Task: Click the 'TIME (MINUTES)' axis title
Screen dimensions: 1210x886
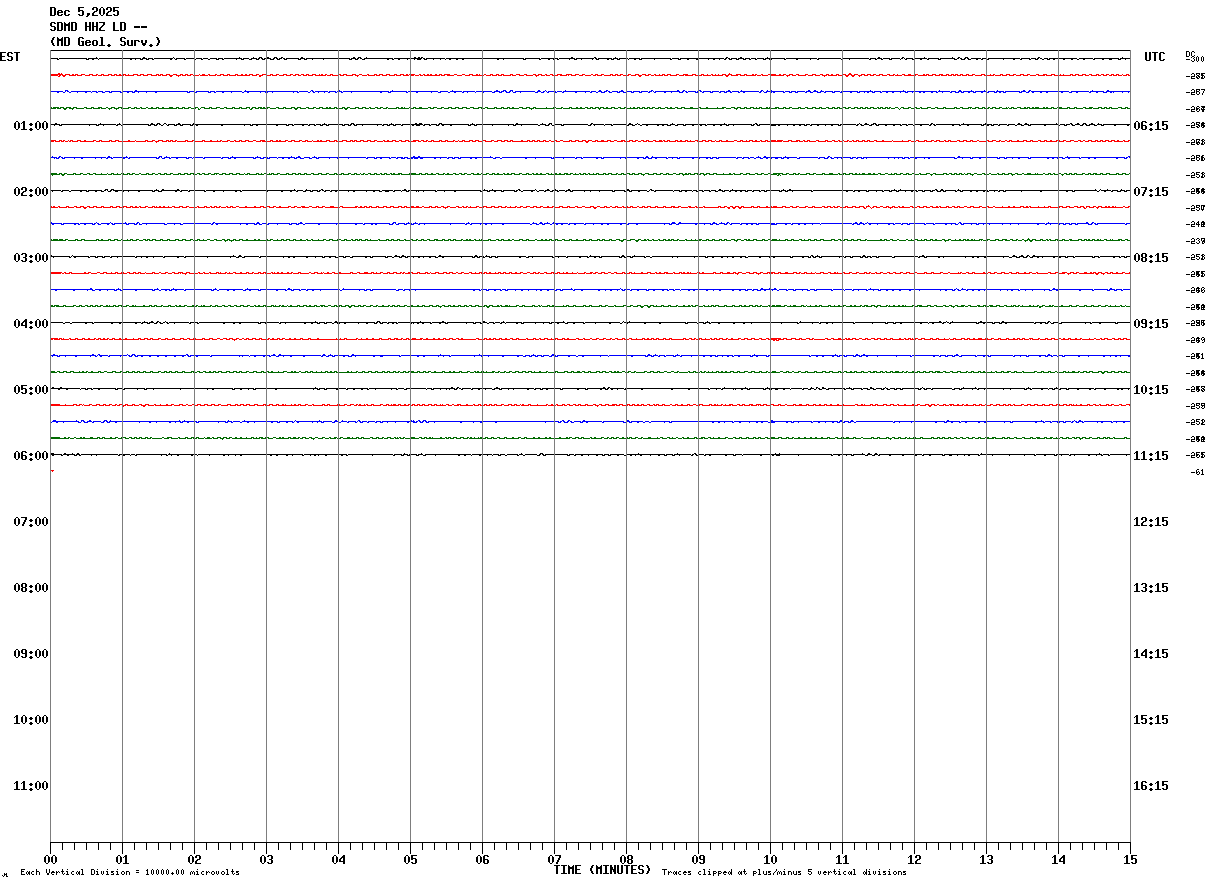Action: 602,869
